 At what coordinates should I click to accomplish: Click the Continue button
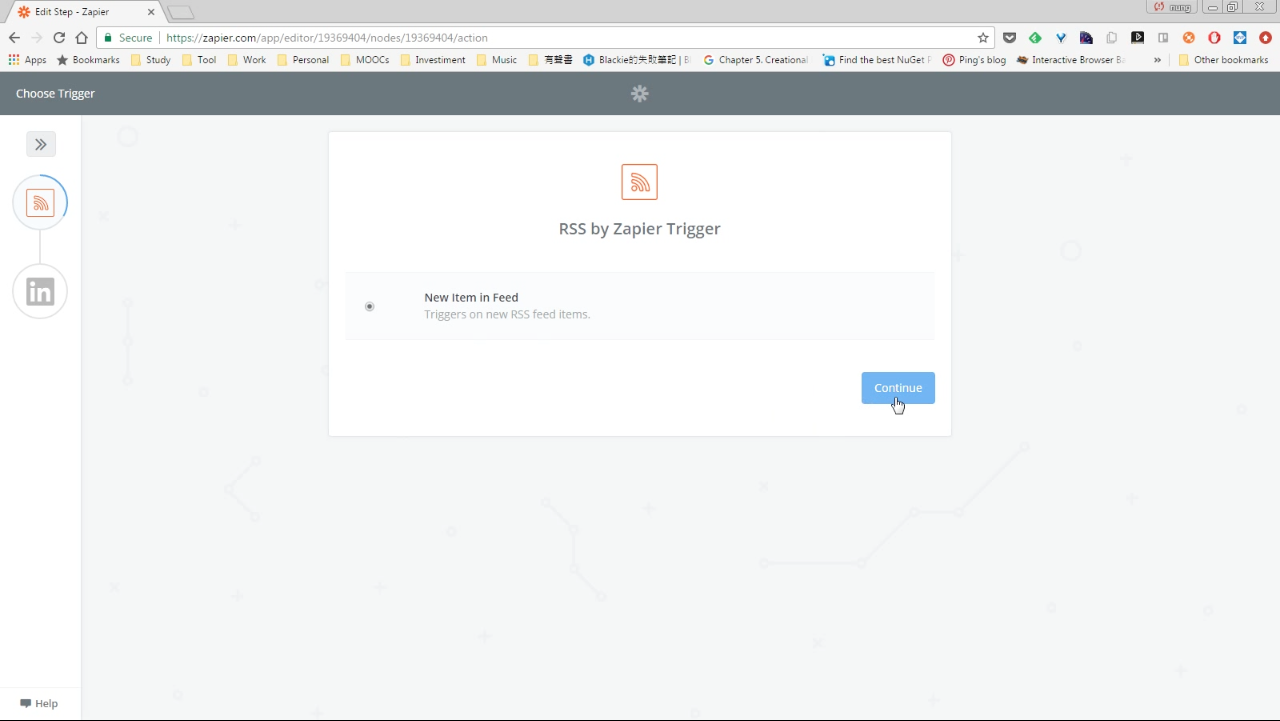point(898,388)
